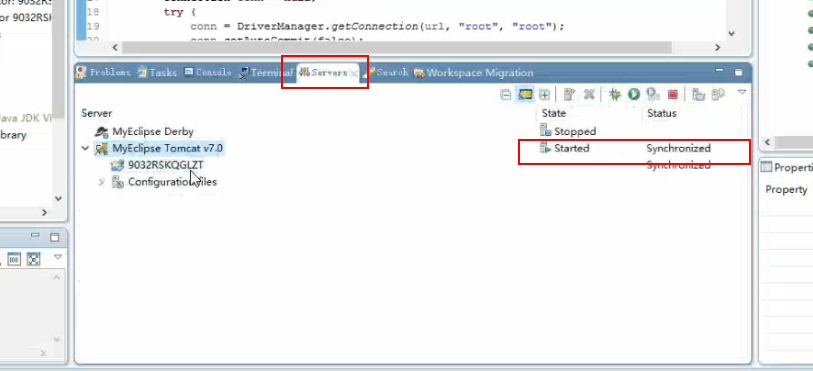Viewport: 813px width, 371px height.
Task: Click the Server column header
Action: click(96, 112)
